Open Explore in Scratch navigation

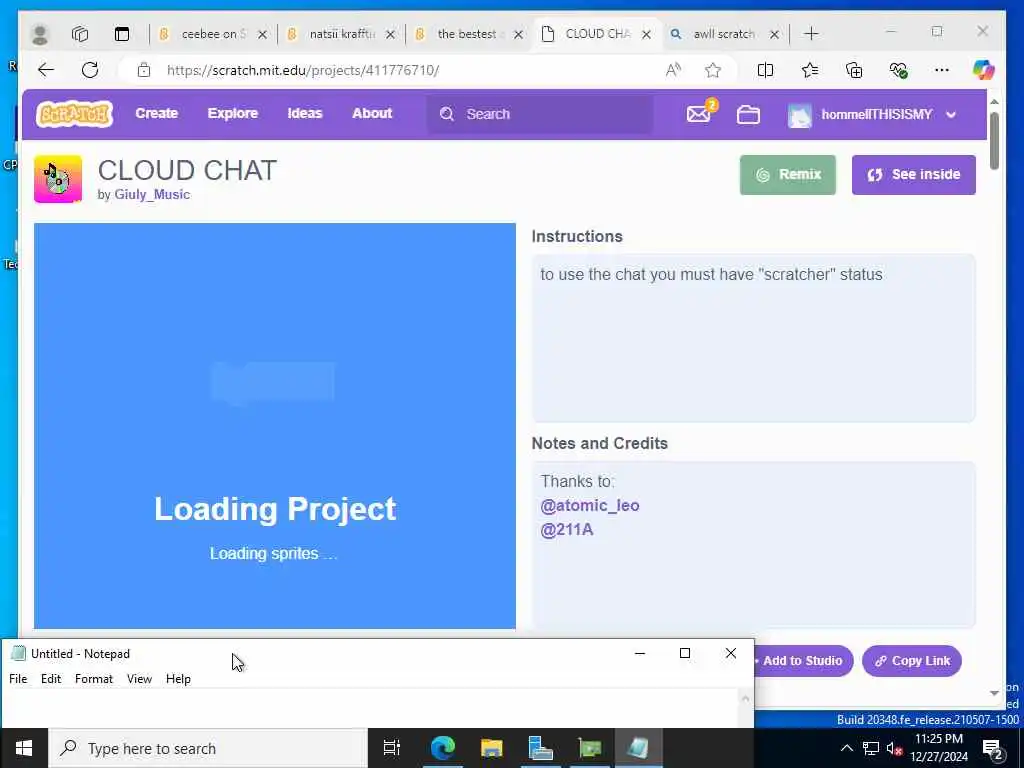tap(233, 114)
